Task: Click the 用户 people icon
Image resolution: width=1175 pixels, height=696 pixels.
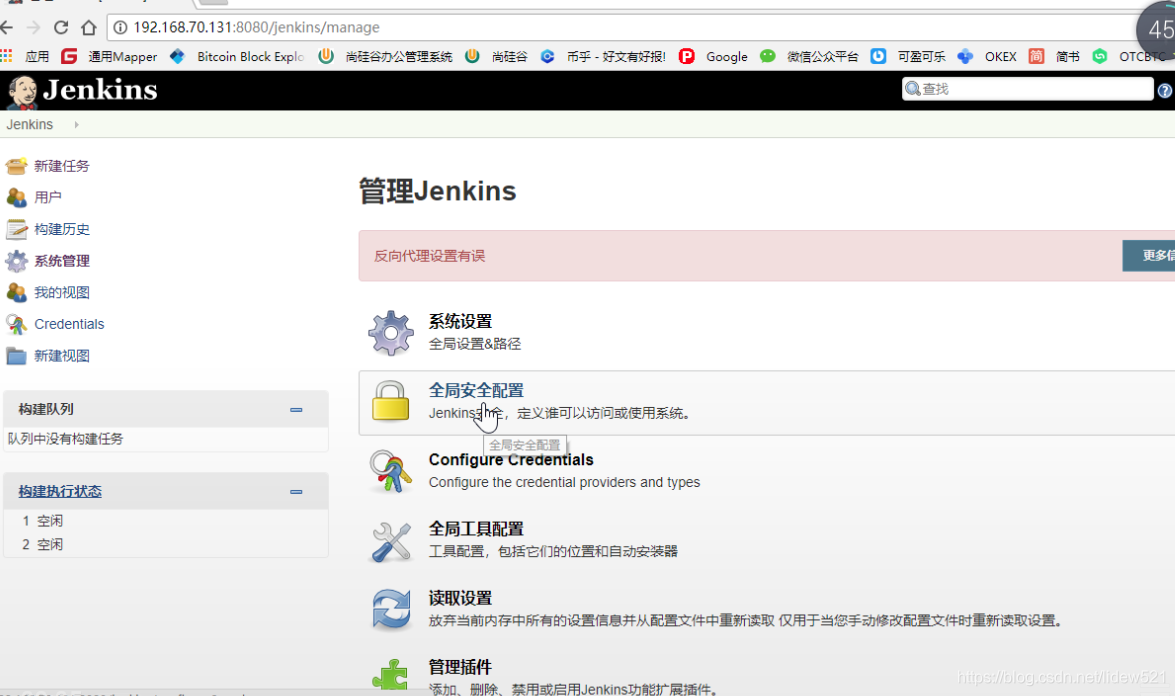Action: (x=16, y=197)
